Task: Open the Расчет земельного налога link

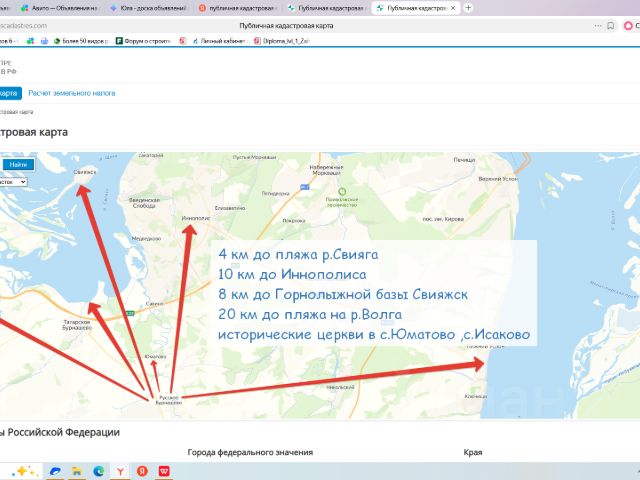Action: tap(72, 93)
